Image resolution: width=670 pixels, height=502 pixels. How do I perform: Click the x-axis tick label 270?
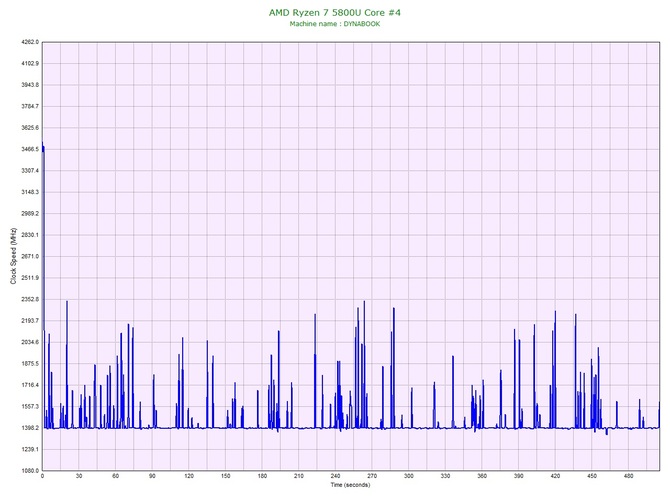click(372, 476)
